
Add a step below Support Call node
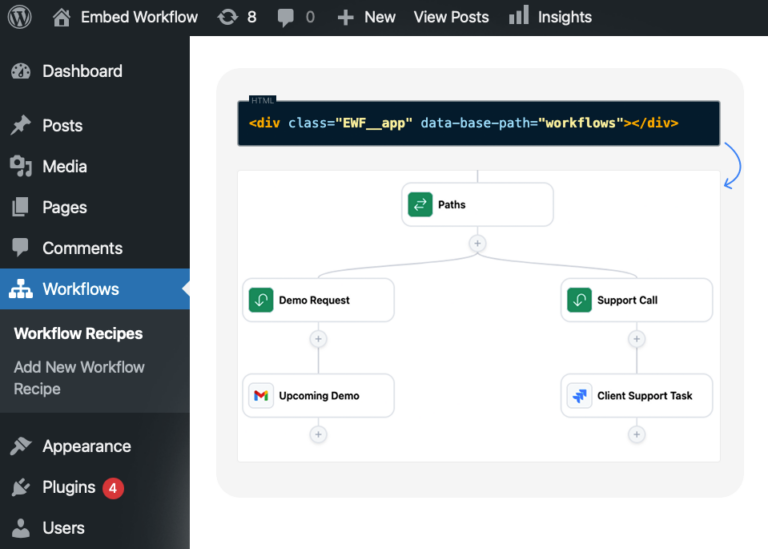point(637,339)
